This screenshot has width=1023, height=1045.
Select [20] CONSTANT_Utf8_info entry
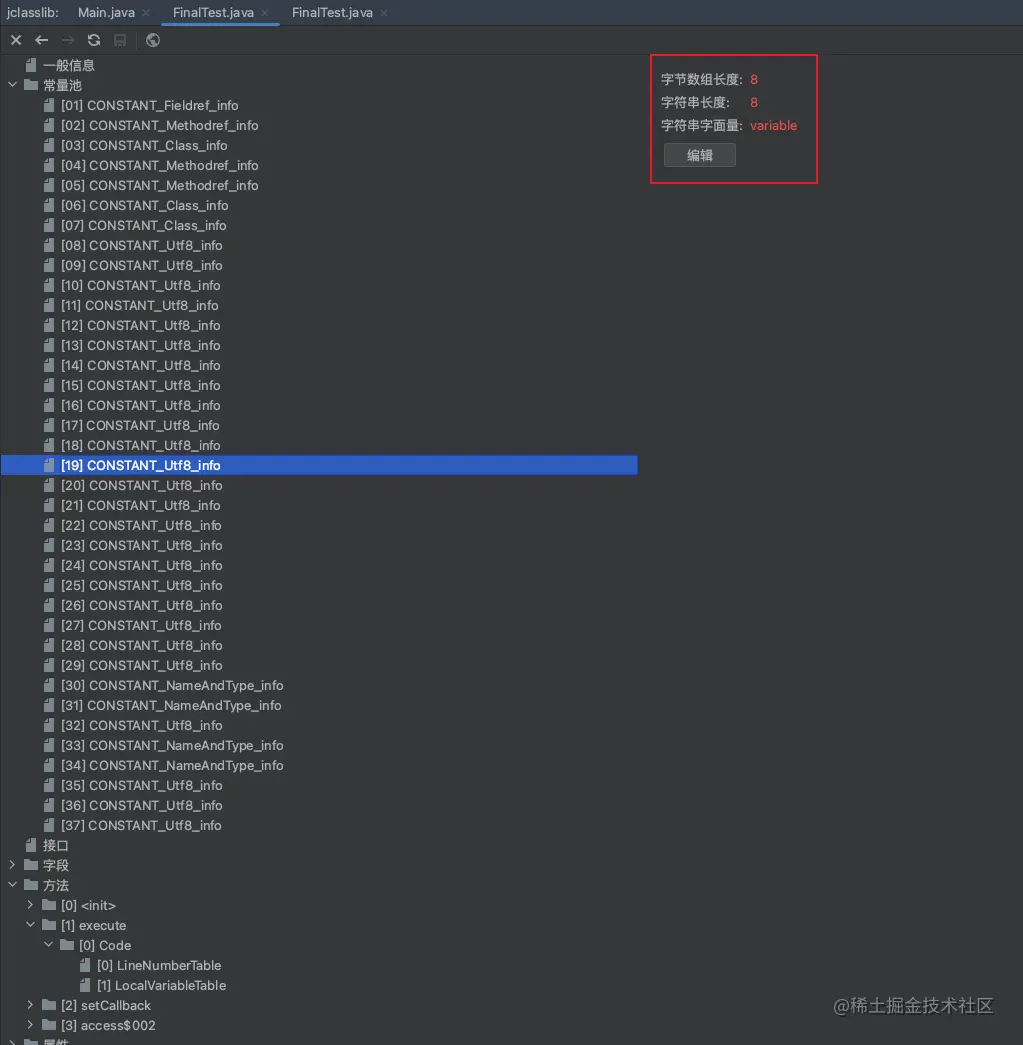click(x=141, y=485)
